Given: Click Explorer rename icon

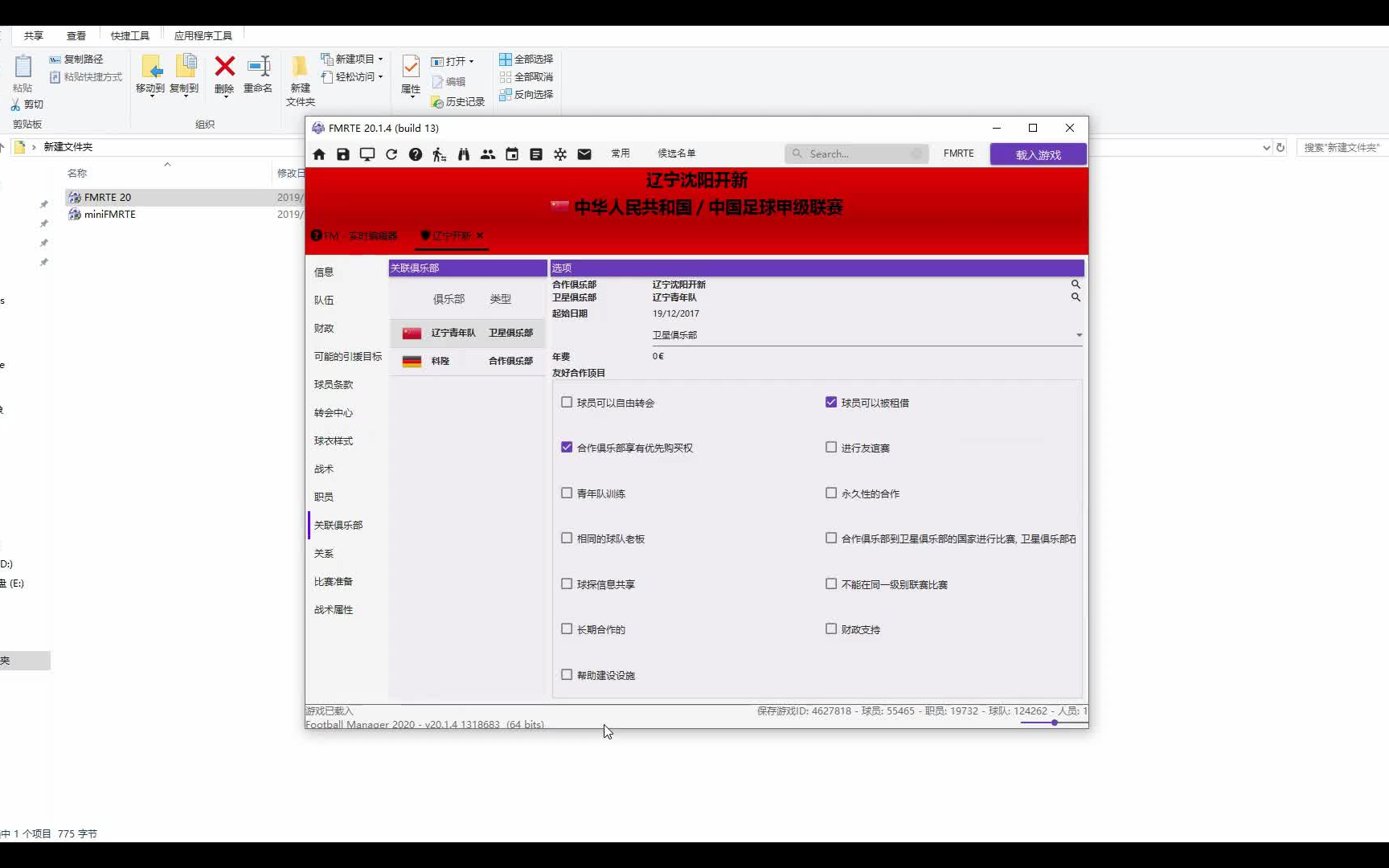Looking at the screenshot, I should [x=259, y=66].
